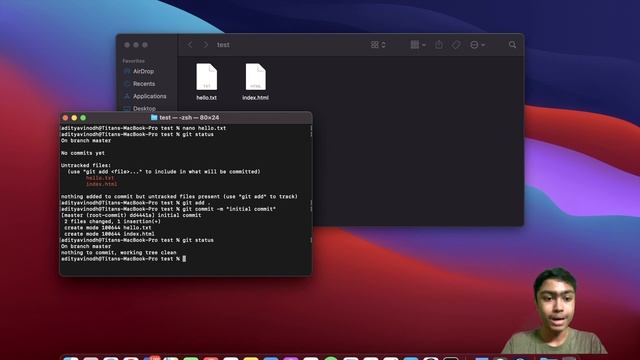Click the Terminal cursor at last prompt
The width and height of the screenshot is (640, 360).
[x=184, y=259]
